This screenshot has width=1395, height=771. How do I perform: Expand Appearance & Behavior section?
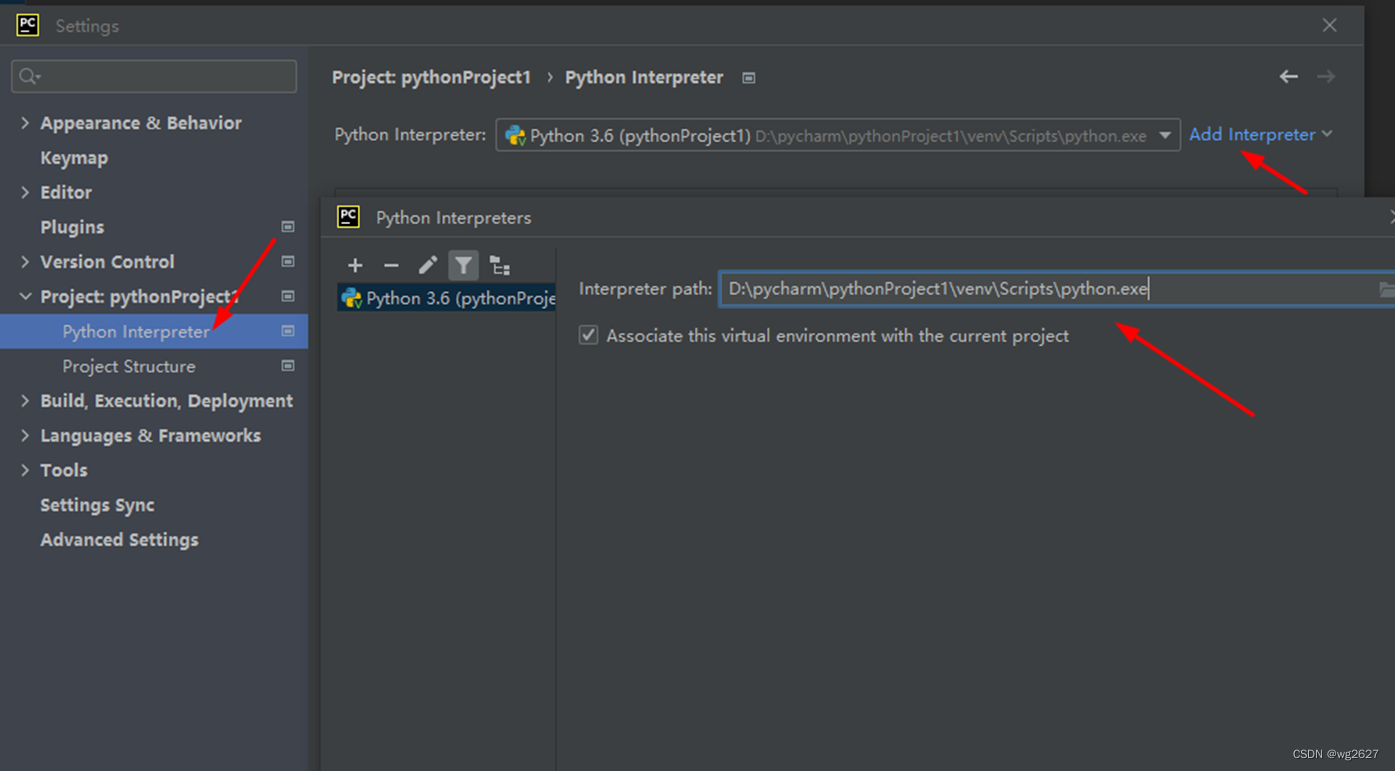[25, 123]
